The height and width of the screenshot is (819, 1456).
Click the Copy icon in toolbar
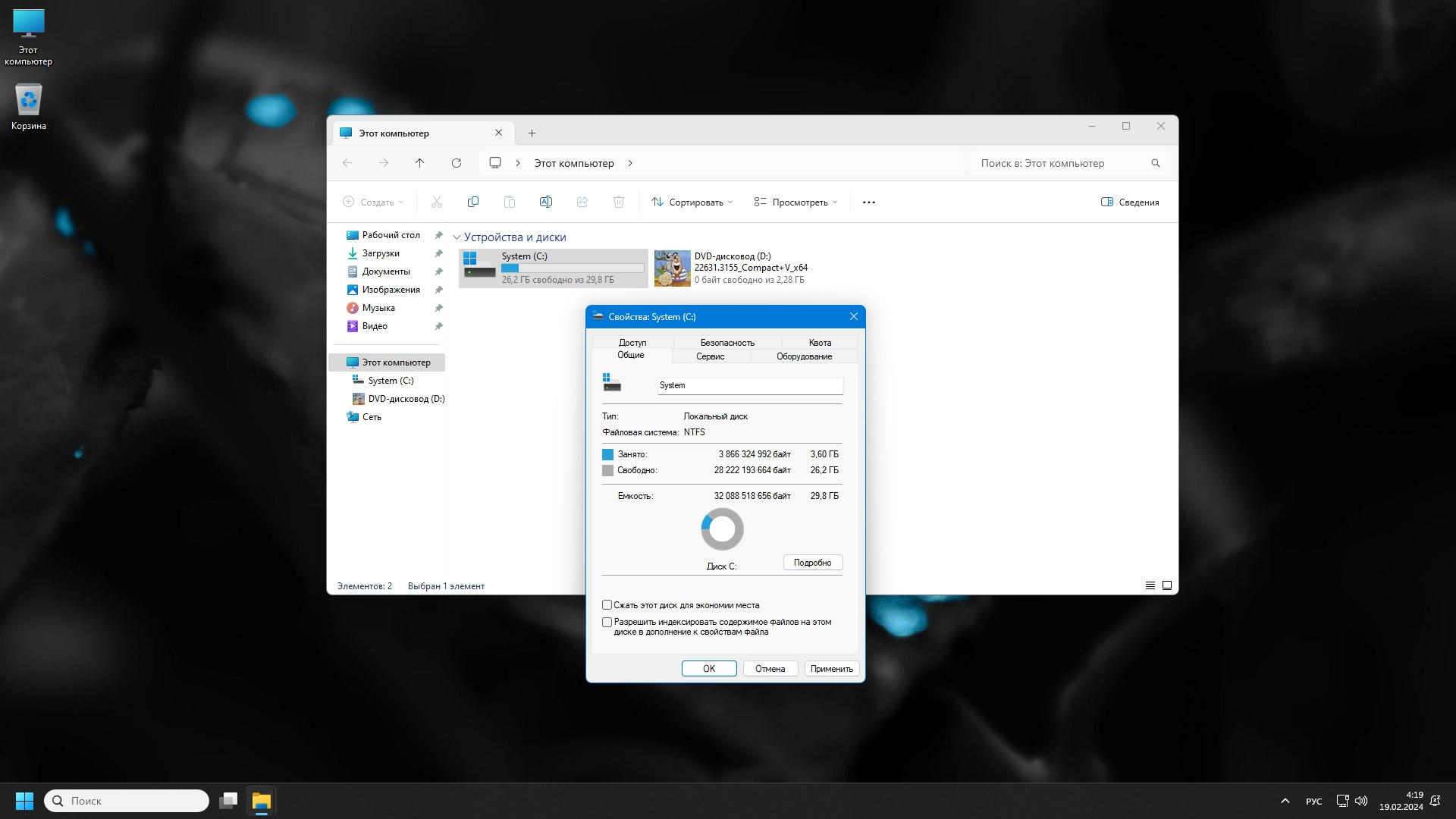tap(472, 202)
